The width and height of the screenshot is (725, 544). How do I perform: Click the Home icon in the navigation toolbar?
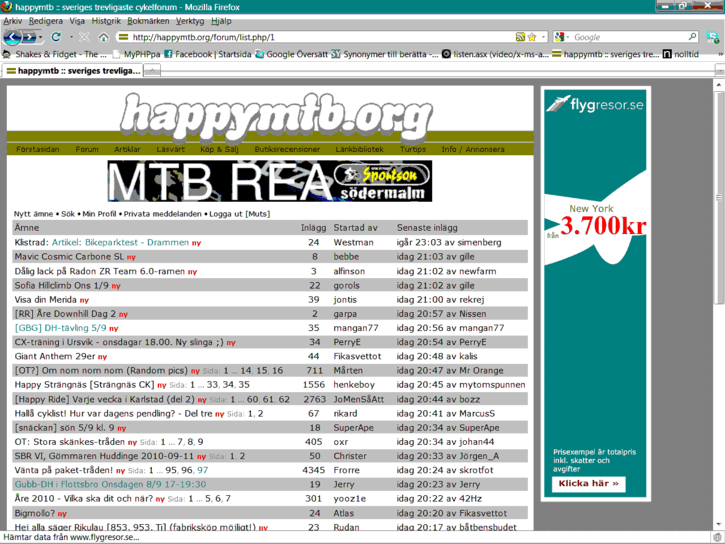103,37
